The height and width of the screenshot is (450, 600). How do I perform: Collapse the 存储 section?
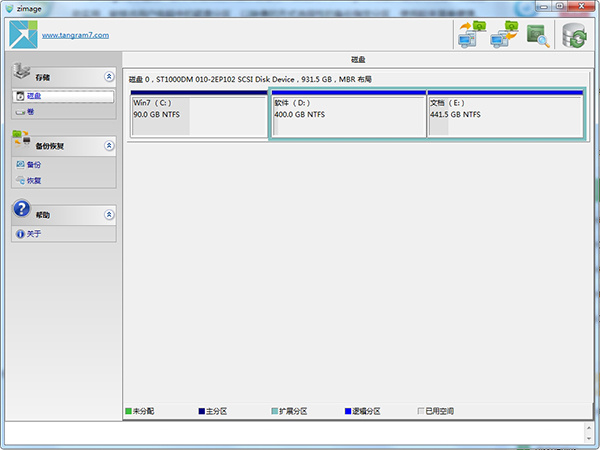point(108,77)
